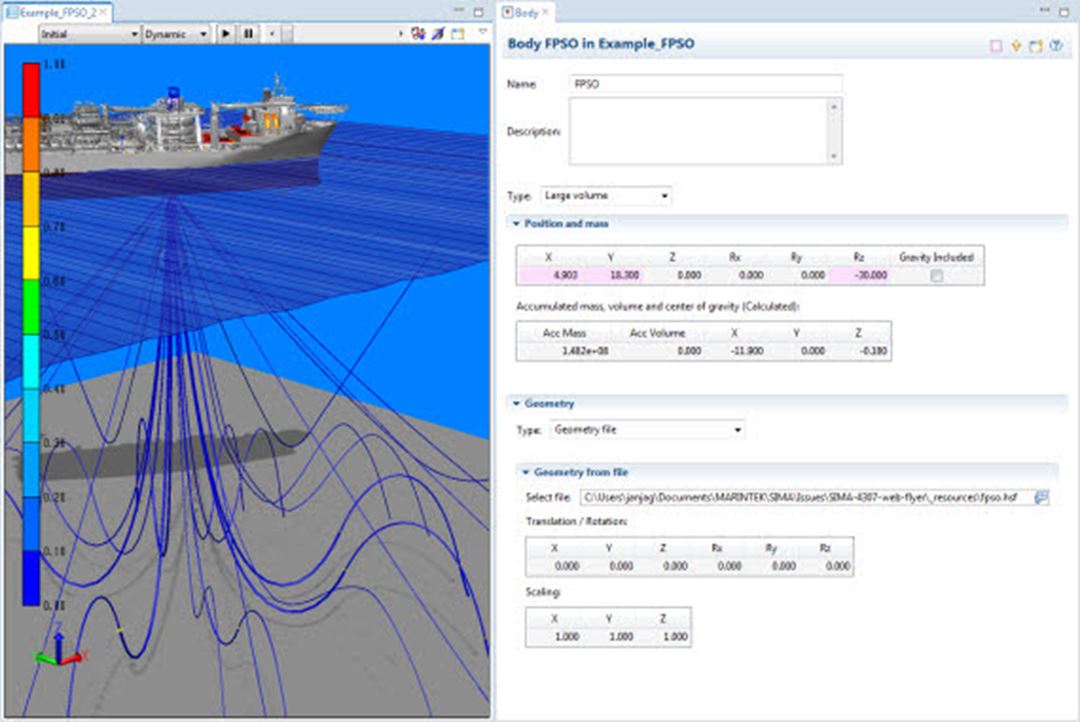Collapse the Geometry from file section
The width and height of the screenshot is (1080, 722).
pos(526,472)
